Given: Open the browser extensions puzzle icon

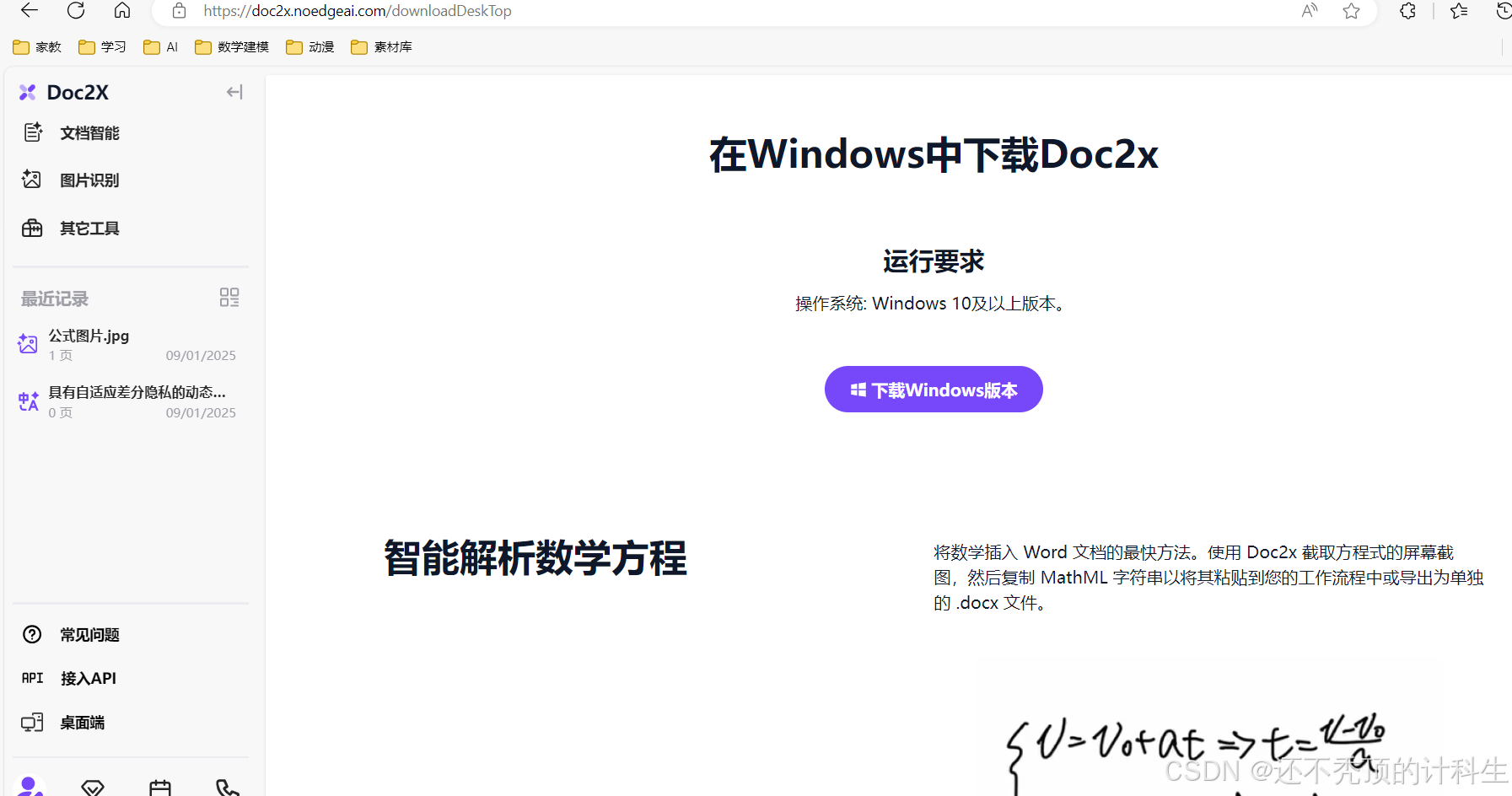Looking at the screenshot, I should click(x=1407, y=11).
